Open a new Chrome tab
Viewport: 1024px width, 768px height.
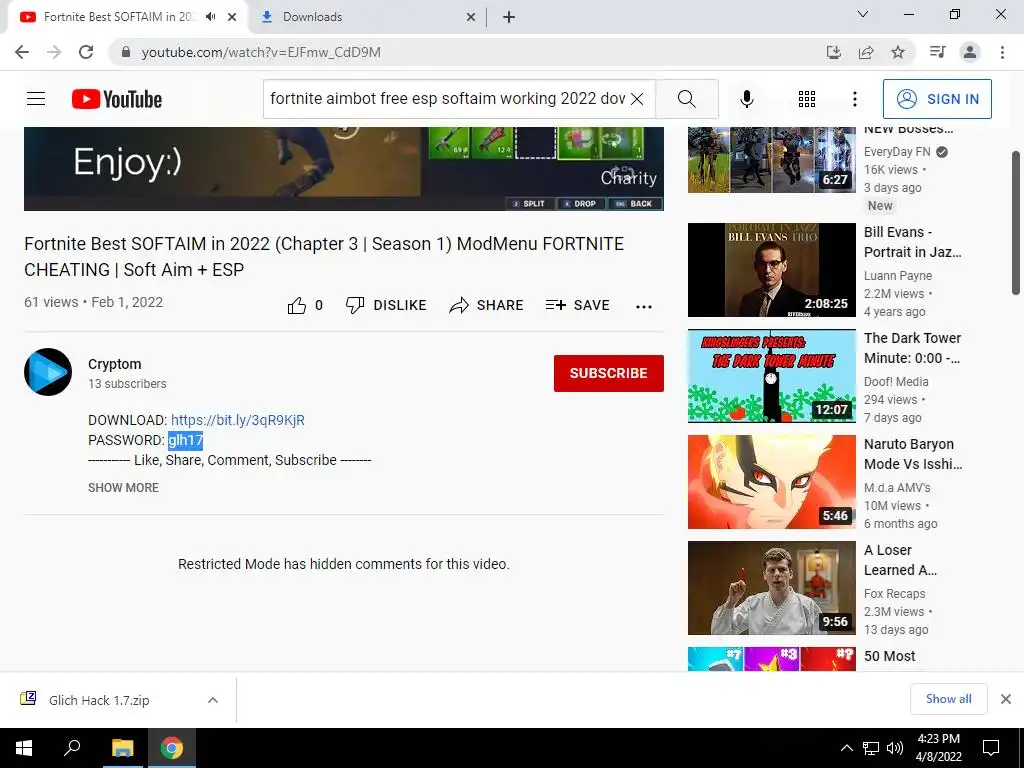(x=509, y=18)
